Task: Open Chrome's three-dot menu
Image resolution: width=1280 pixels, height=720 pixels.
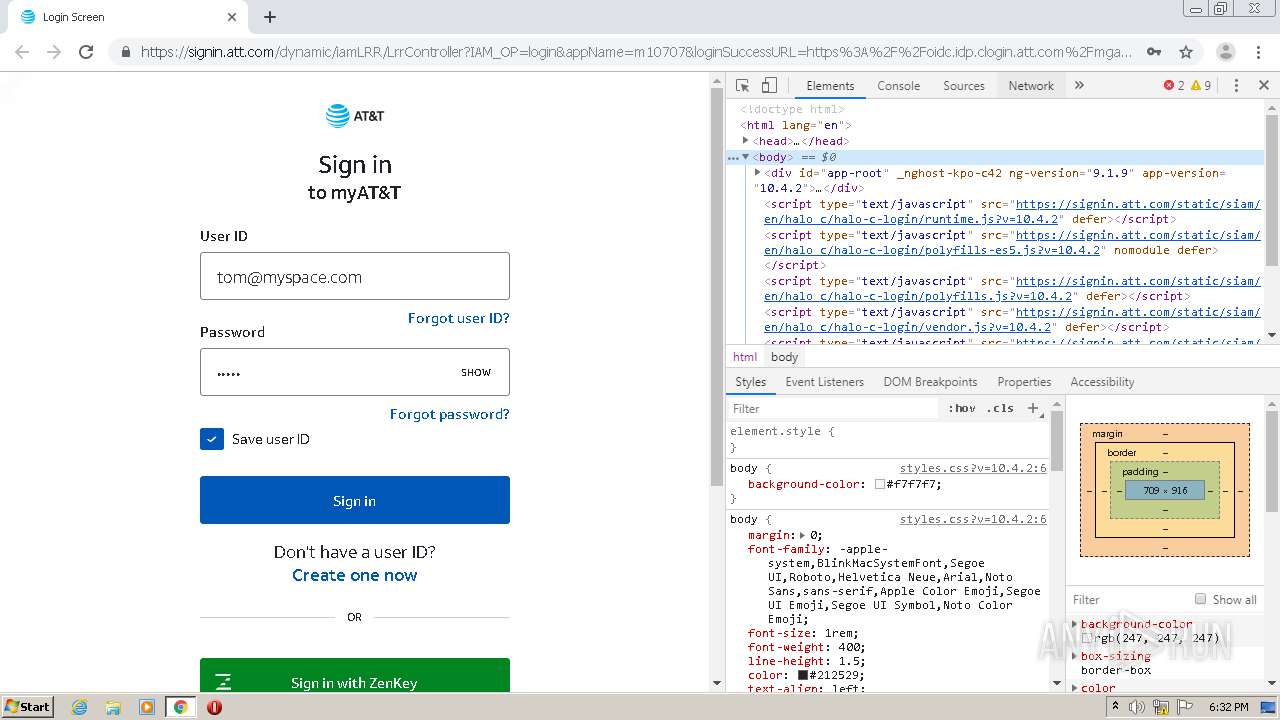Action: 1260,52
